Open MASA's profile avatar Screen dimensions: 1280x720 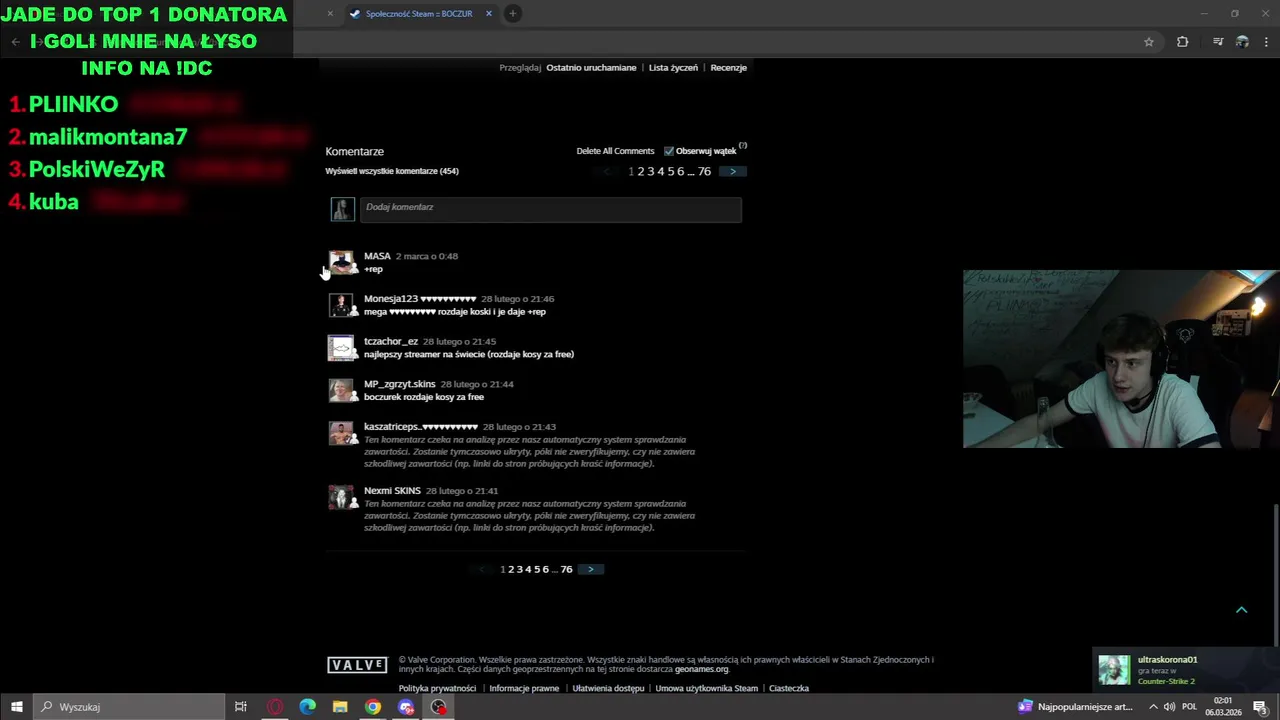point(342,262)
